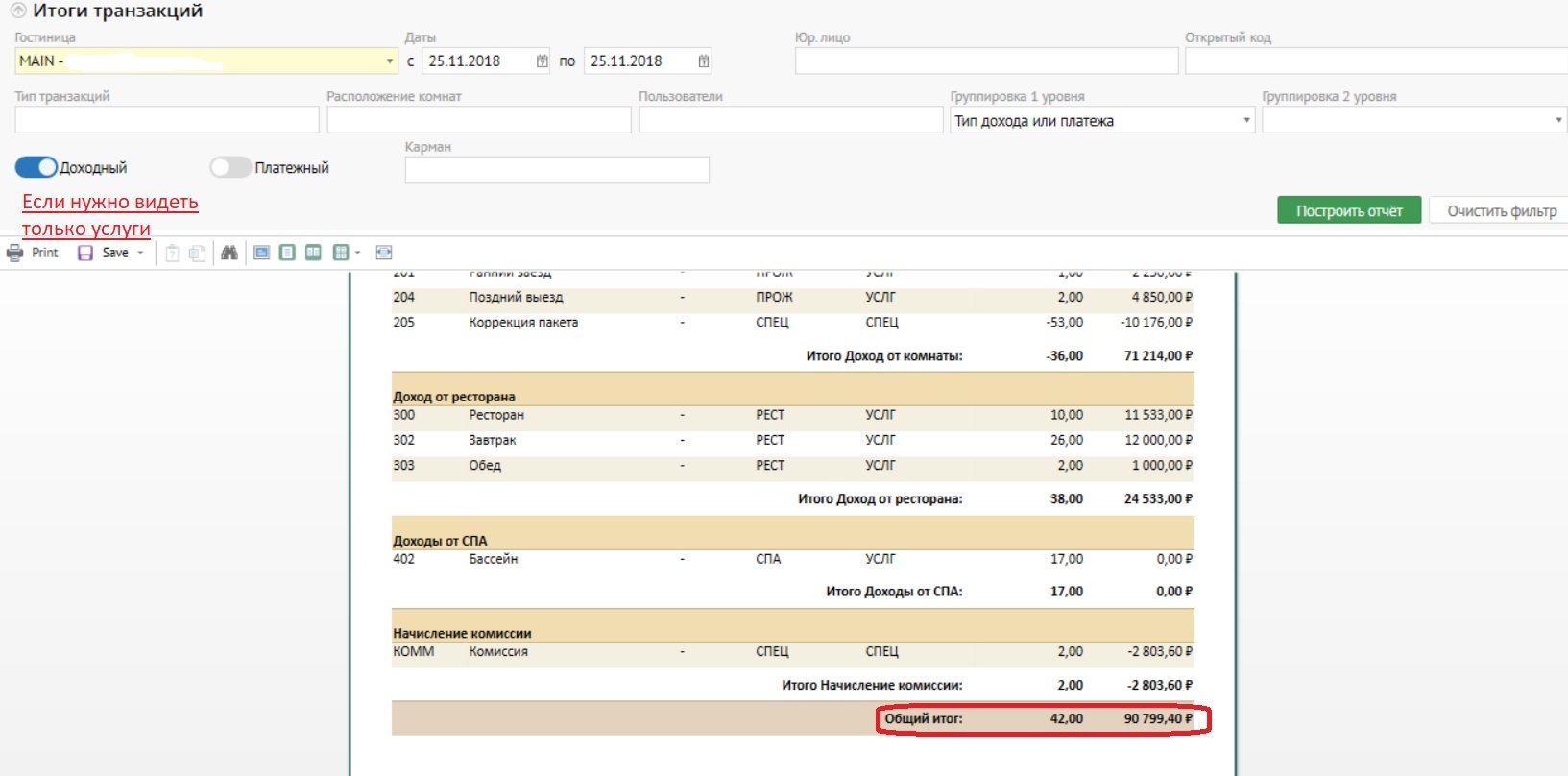Viewport: 1568px width, 776px height.
Task: Expand the Save format dropdown arrow
Action: [x=141, y=253]
